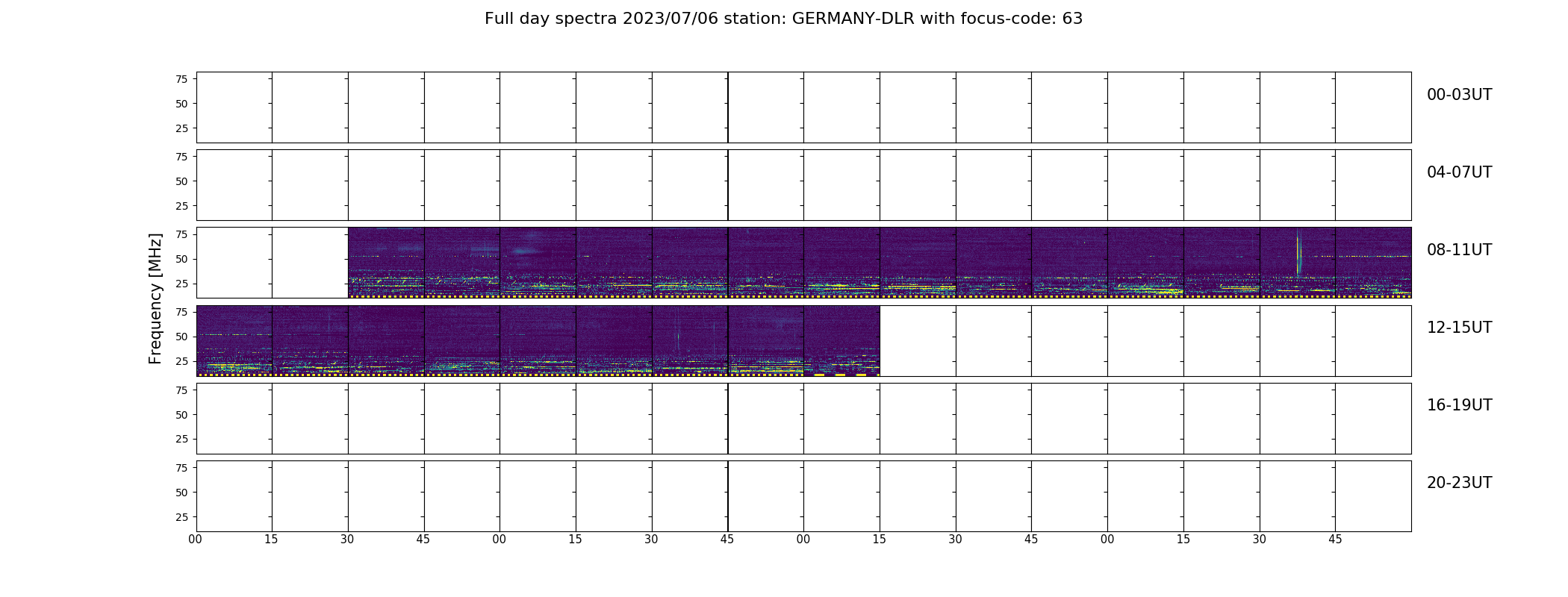This screenshot has width=1568, height=597.
Task: Click the first spectrogram tile in the 12-15UT row
Action: [x=234, y=340]
